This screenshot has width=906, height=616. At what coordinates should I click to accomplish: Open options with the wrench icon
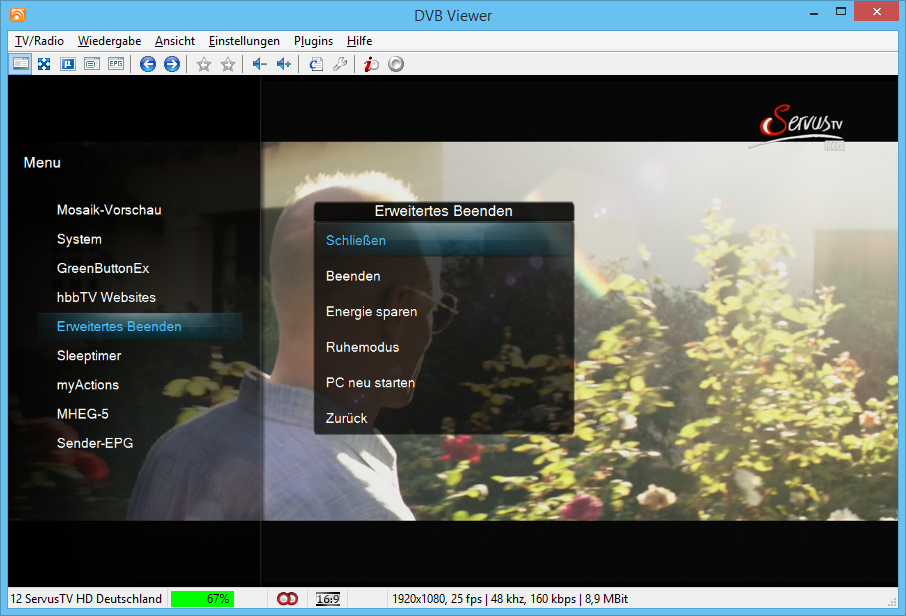[340, 64]
